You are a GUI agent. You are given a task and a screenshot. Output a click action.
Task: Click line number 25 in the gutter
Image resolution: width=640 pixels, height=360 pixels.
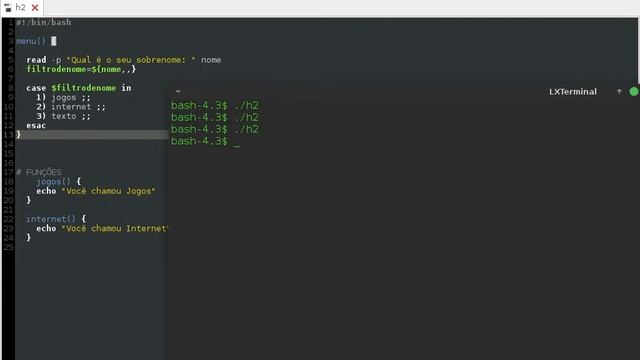pos(8,247)
